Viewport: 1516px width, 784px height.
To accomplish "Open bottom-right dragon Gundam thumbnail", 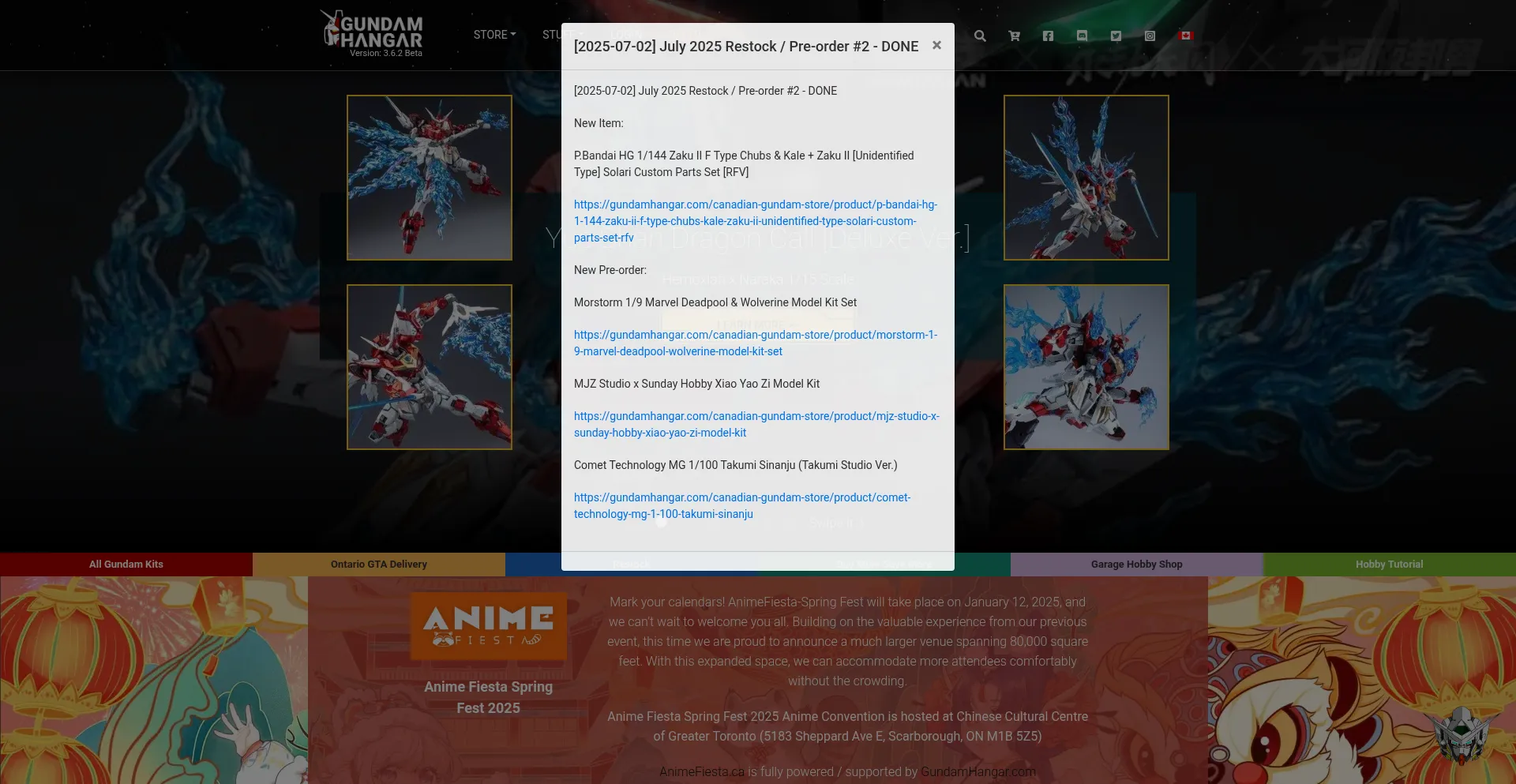I will (x=1086, y=367).
